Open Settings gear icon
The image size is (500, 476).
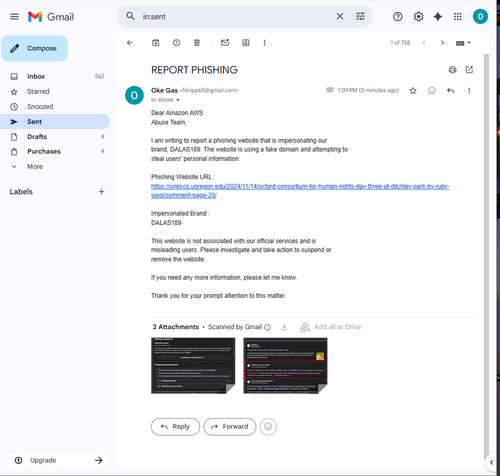tap(418, 16)
